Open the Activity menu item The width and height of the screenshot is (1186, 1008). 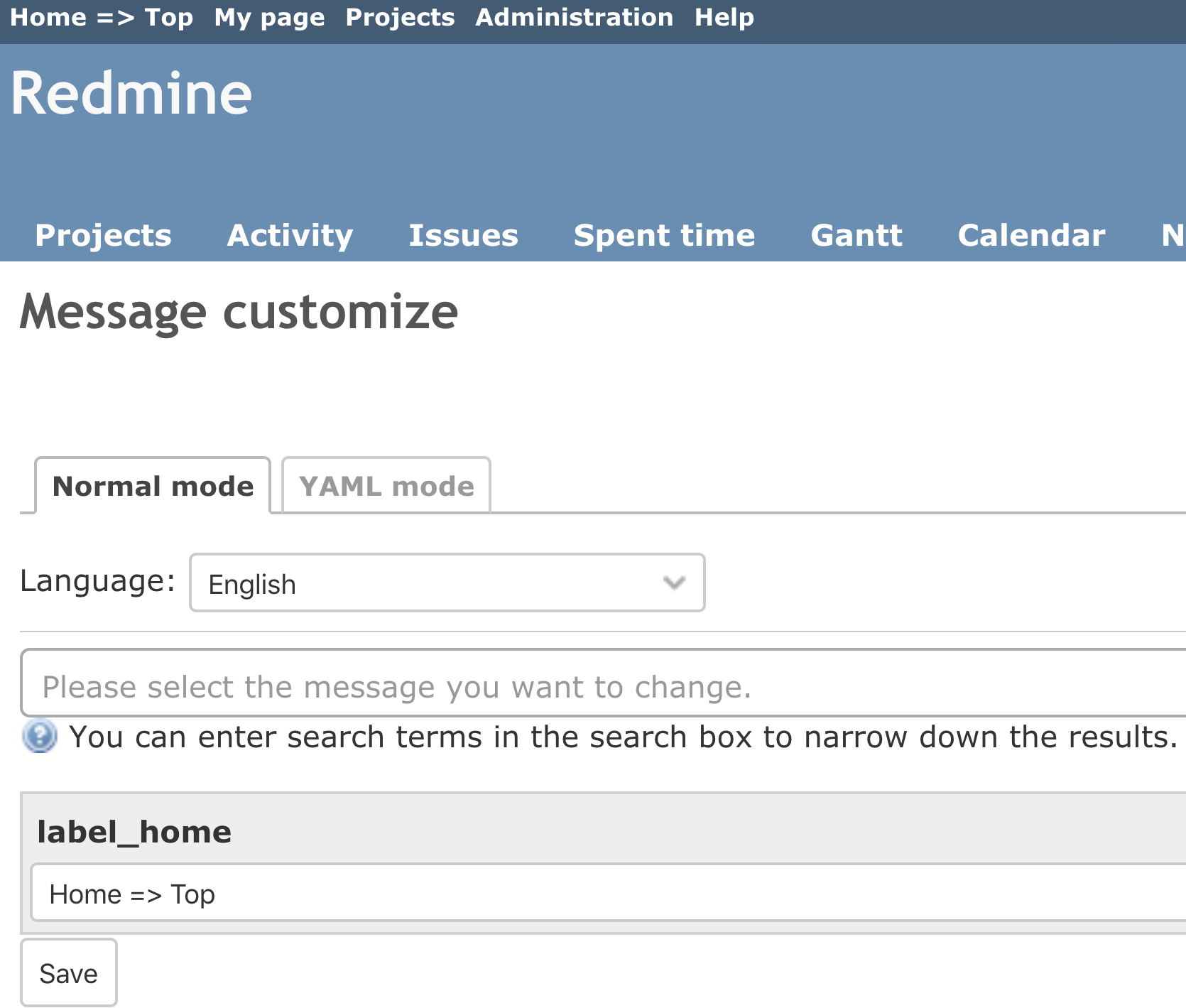[x=290, y=235]
